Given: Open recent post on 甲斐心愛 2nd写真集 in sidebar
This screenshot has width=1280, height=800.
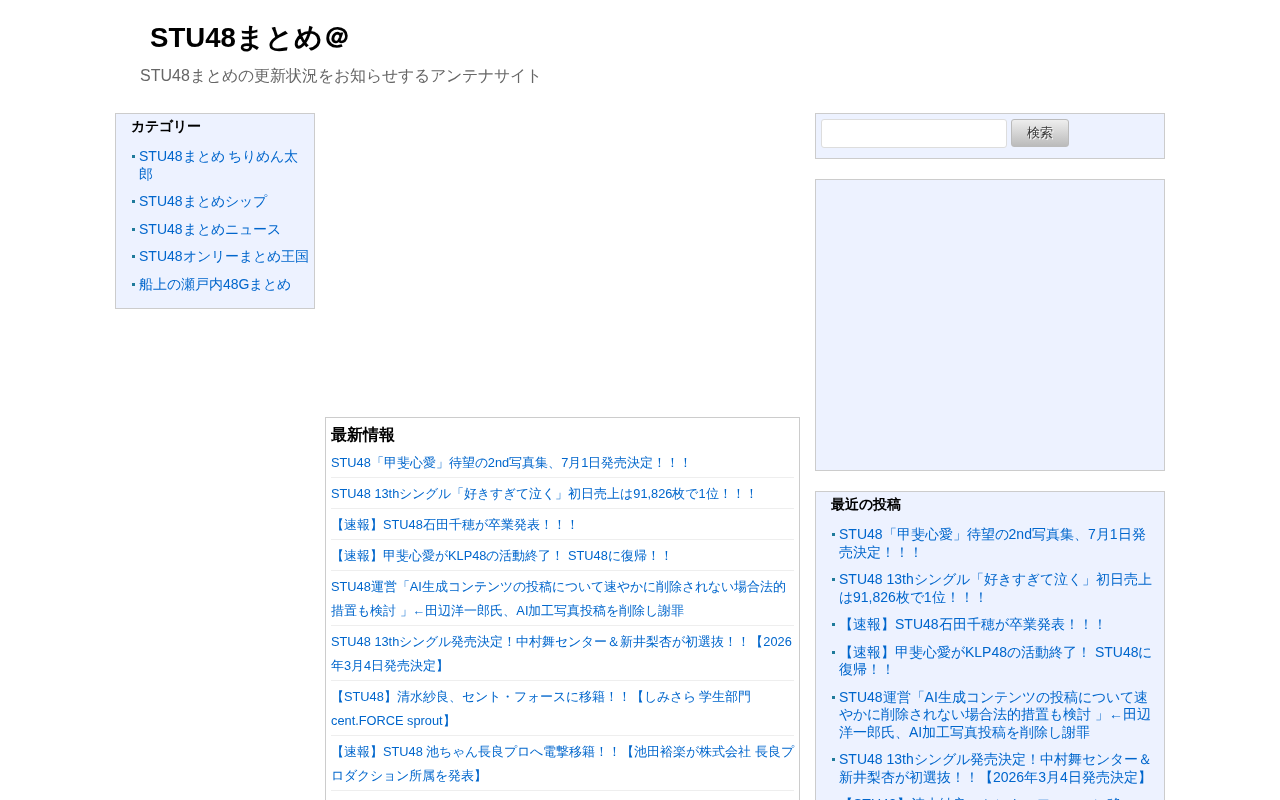Looking at the screenshot, I should point(993,543).
